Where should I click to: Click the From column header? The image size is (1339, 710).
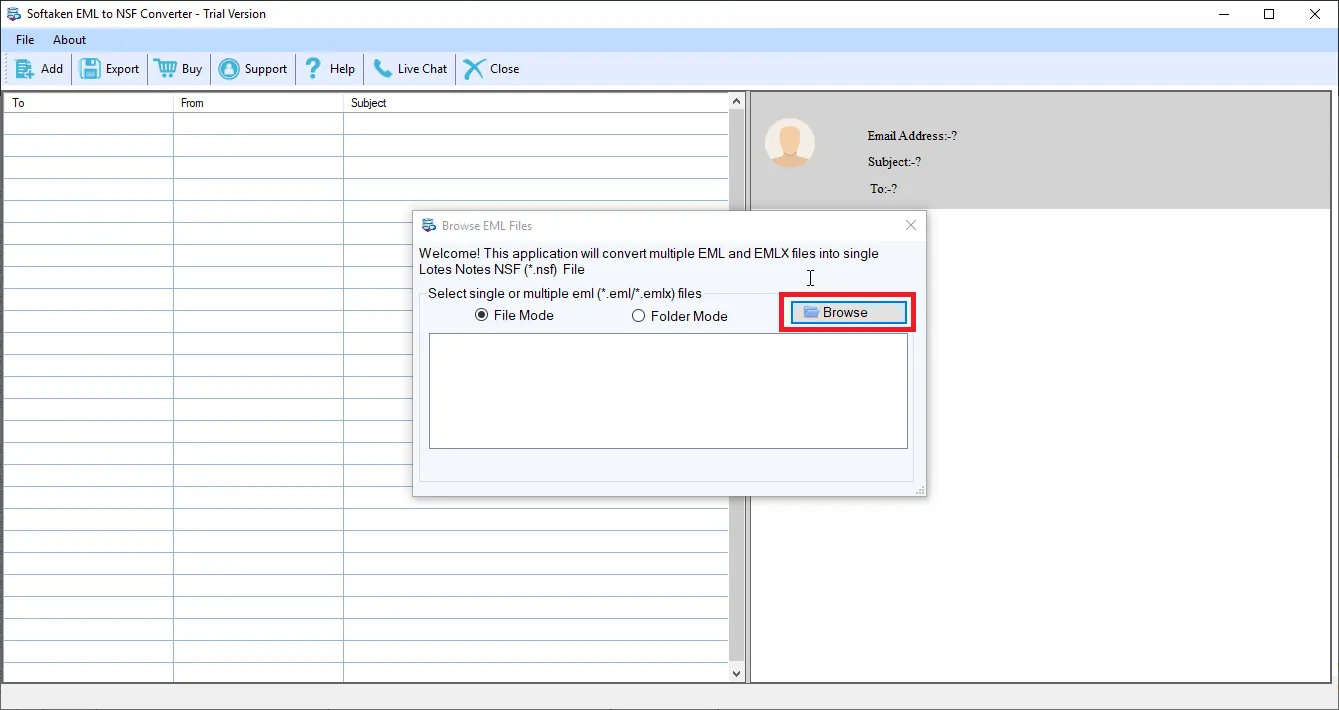point(258,103)
